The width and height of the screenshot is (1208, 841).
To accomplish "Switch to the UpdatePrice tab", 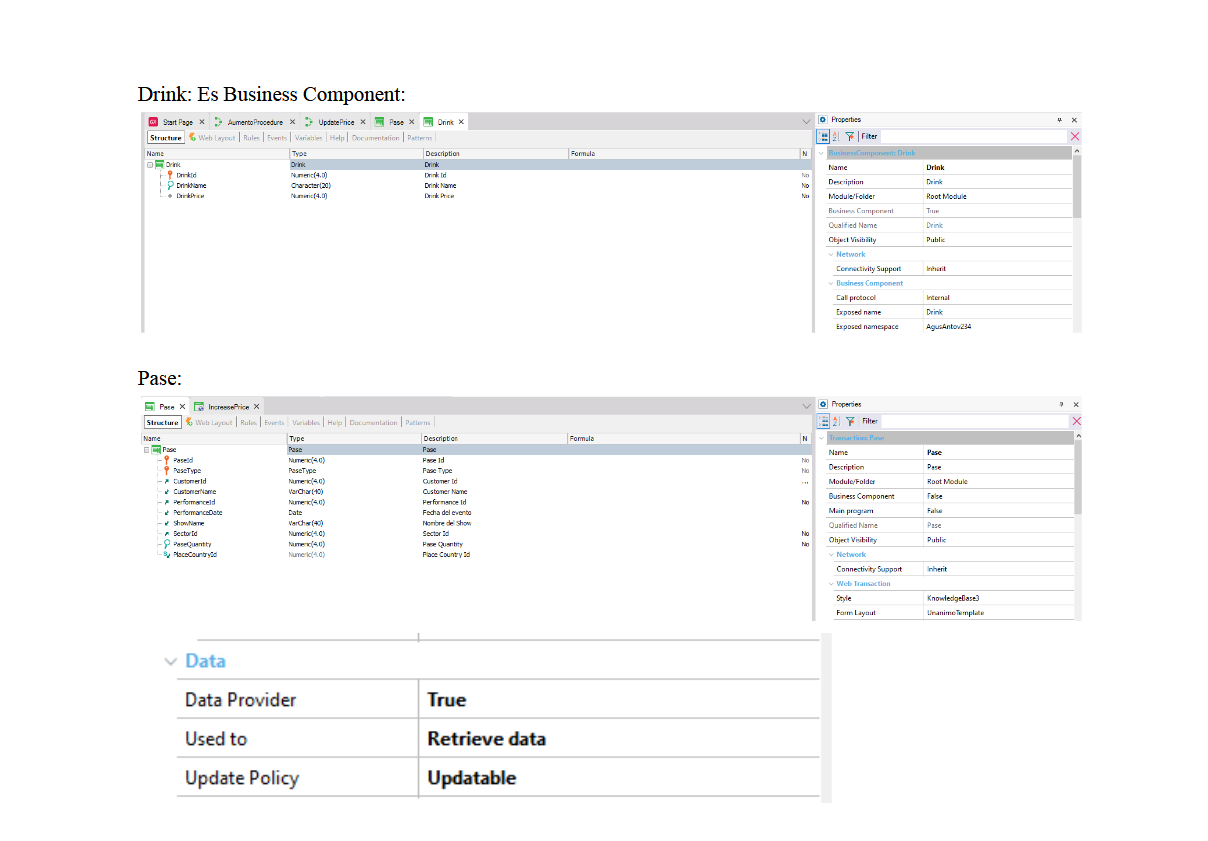I will [335, 122].
